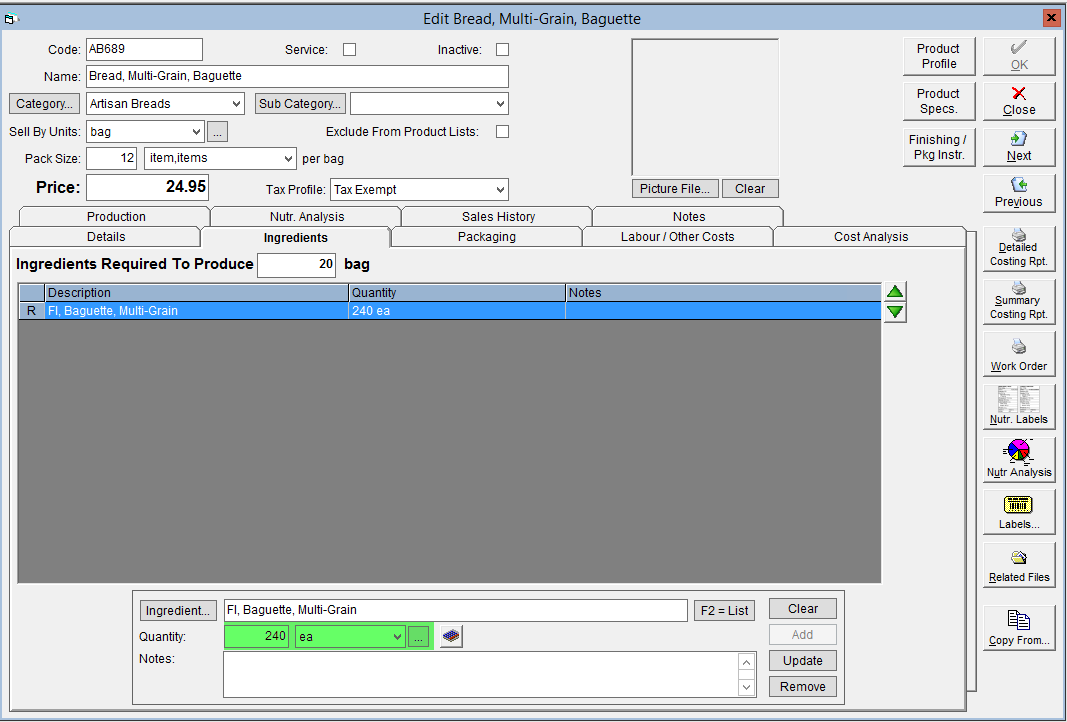Viewport: 1067px width, 722px height.
Task: Click ellipsis button beside Sell By Units
Action: (217, 131)
